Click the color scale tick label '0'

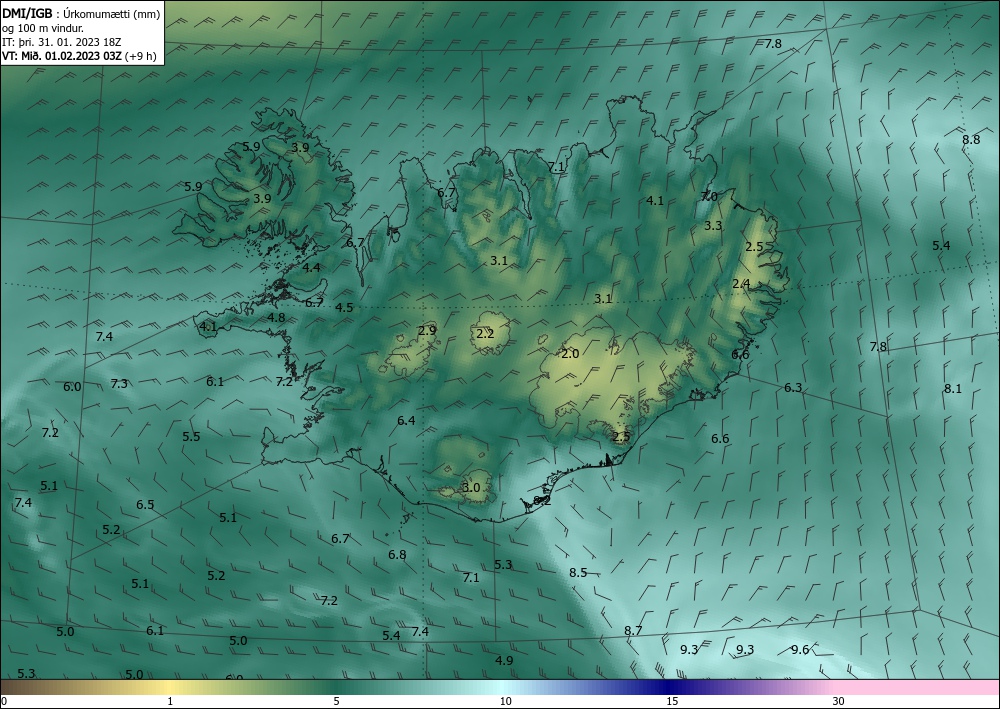(4, 701)
